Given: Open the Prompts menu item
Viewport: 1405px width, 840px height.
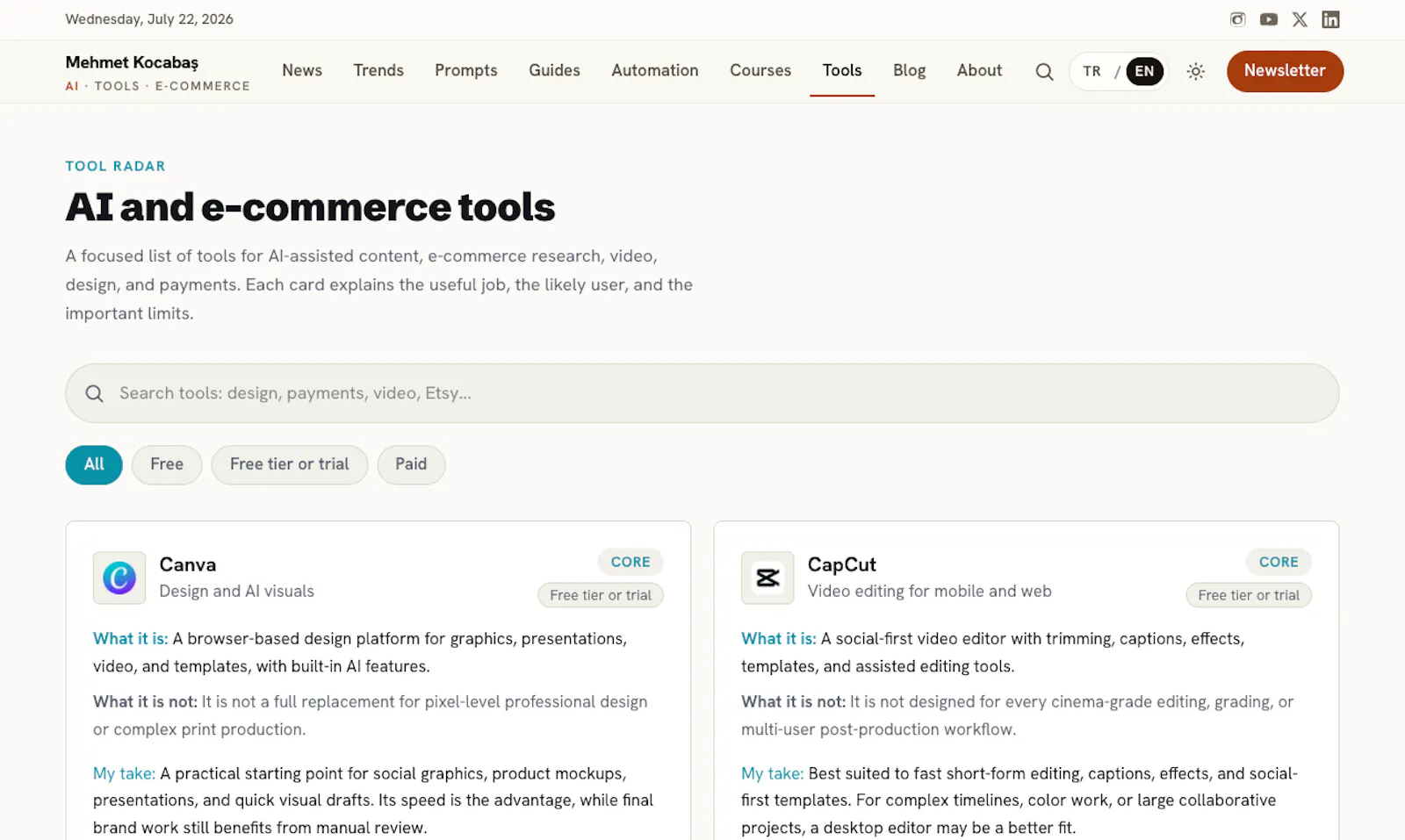Looking at the screenshot, I should click(466, 70).
